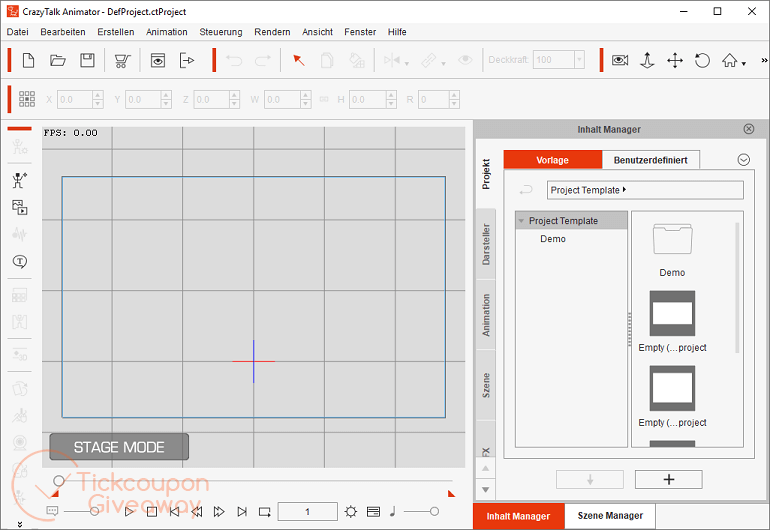The height and width of the screenshot is (530, 770).
Task: Adjust the volume slider knob
Action: [434, 512]
